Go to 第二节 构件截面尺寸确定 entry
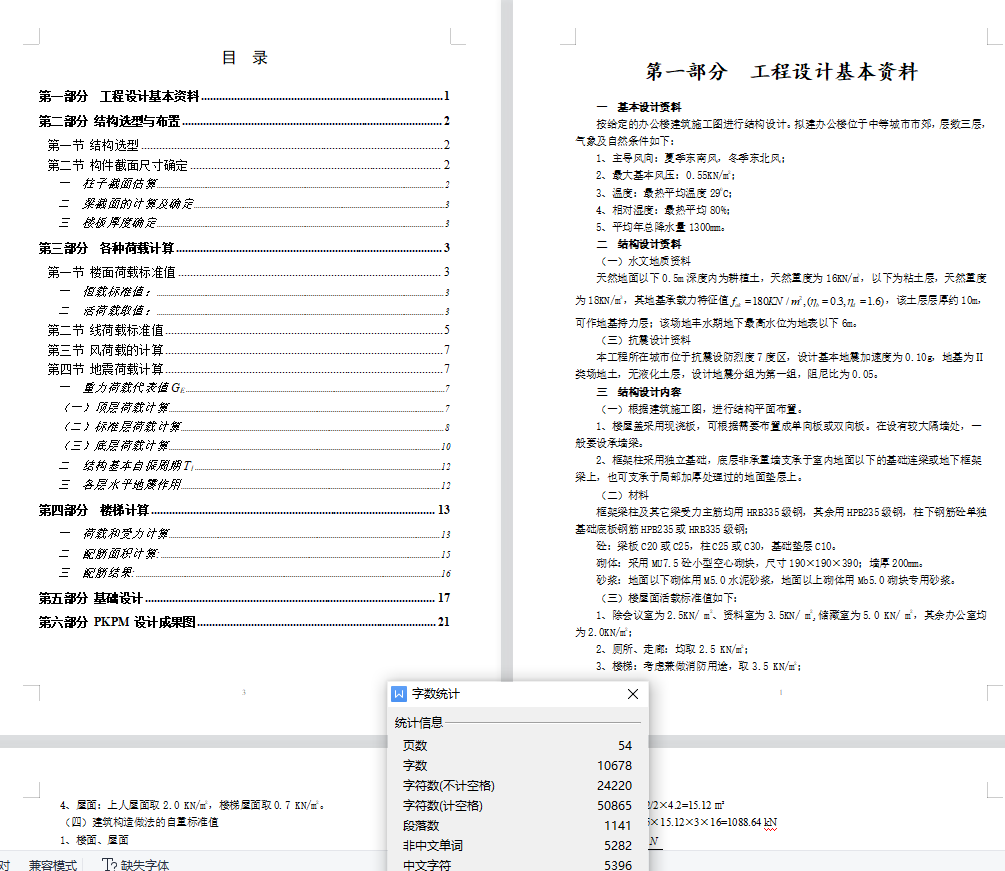Viewport: 1005px width, 871px height. tap(117, 165)
